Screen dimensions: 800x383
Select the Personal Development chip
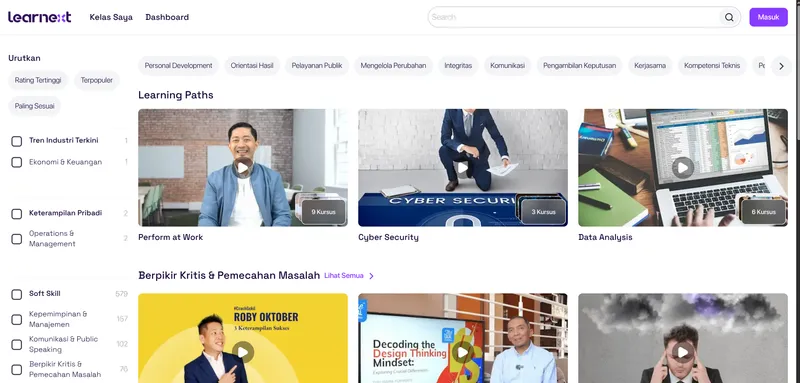point(179,66)
